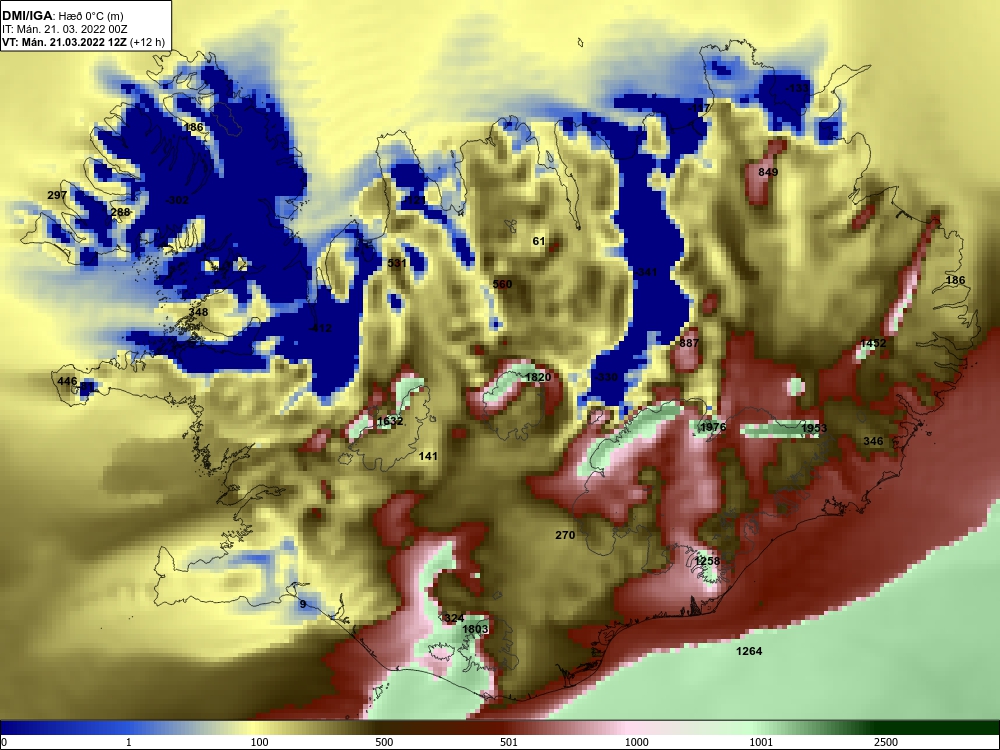Click the map value 1803

pyautogui.click(x=475, y=629)
